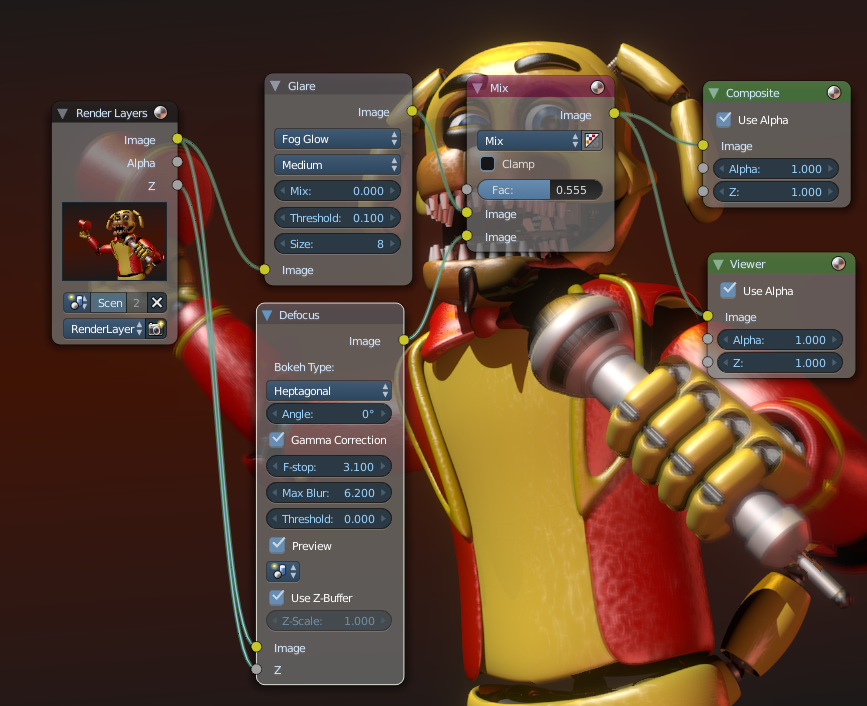Open the Fog Glow glare type dropdown
Viewport: 867px width, 706px height.
pyautogui.click(x=337, y=139)
